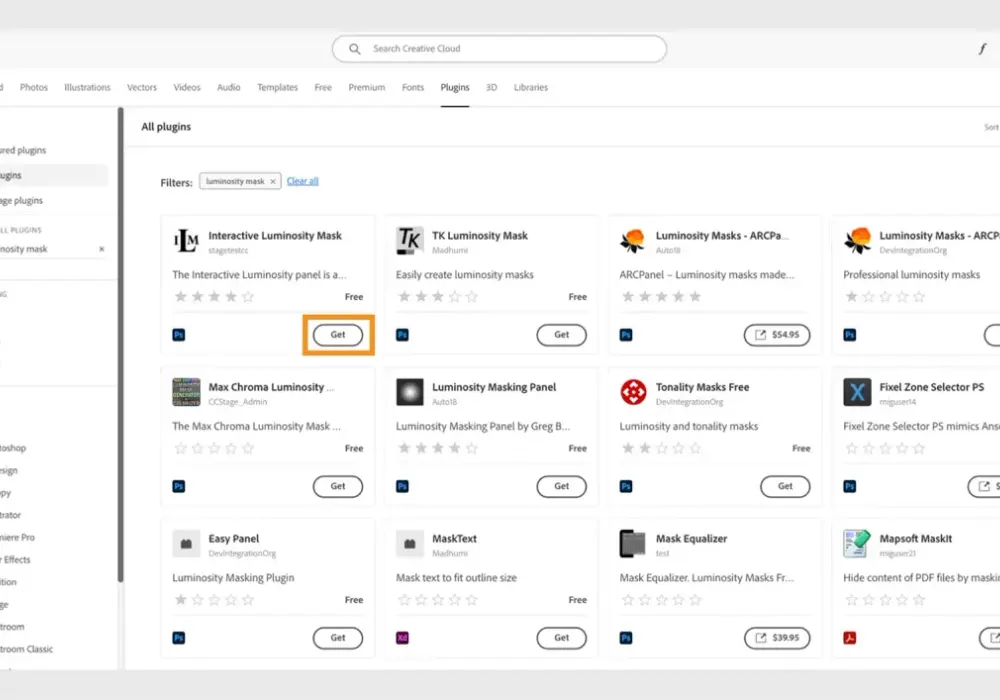Click the first star on Easy Panel
The image size is (1000, 700).
click(x=181, y=600)
